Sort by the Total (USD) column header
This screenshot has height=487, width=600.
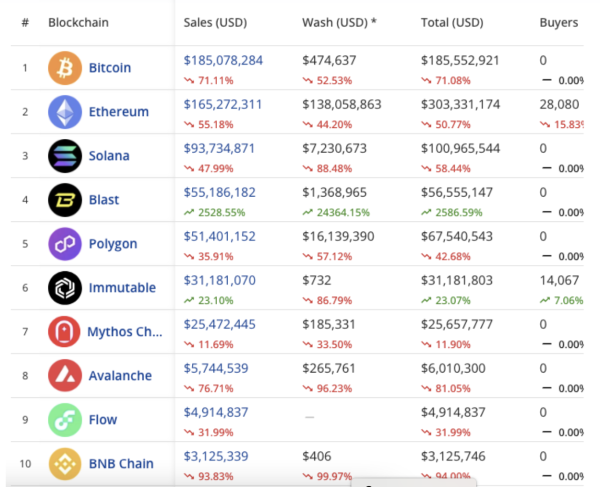point(452,23)
